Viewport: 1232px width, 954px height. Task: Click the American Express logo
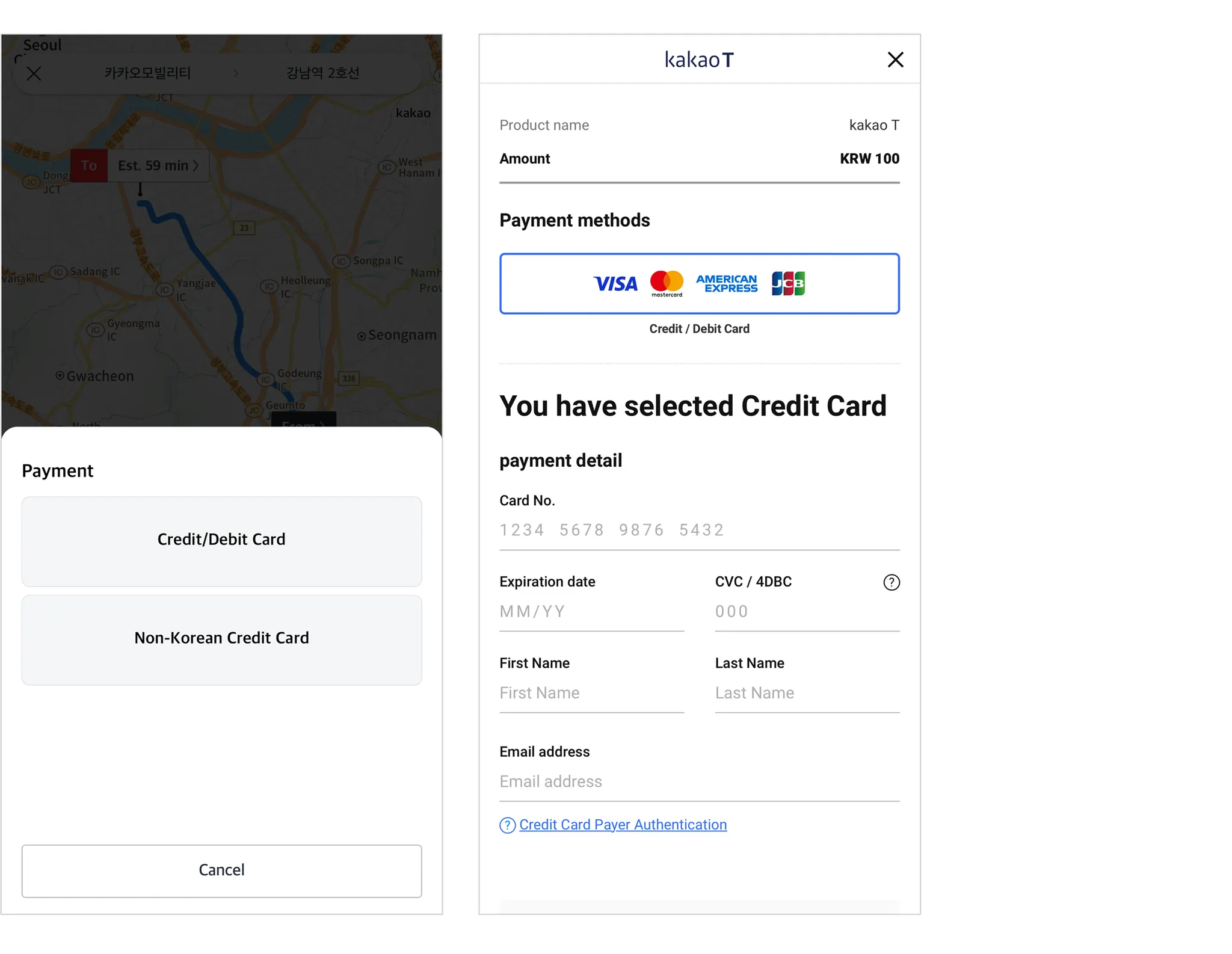(726, 283)
